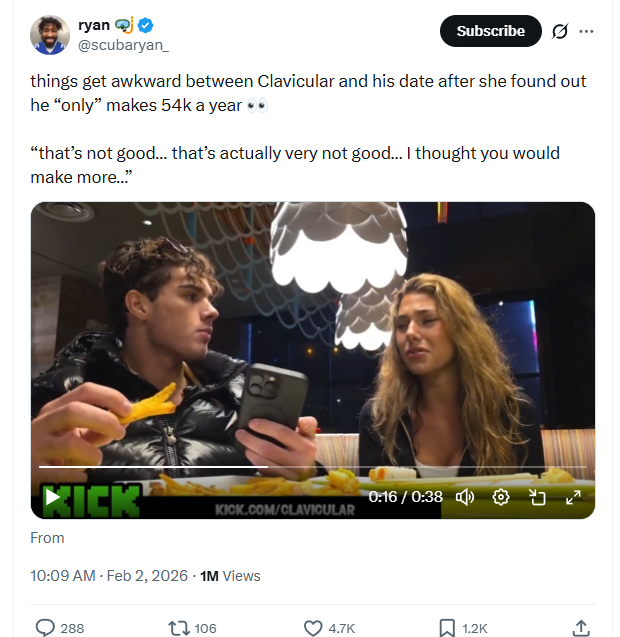Viewport: 620px width, 637px height.
Task: Play the video with the play button
Action: 52,496
